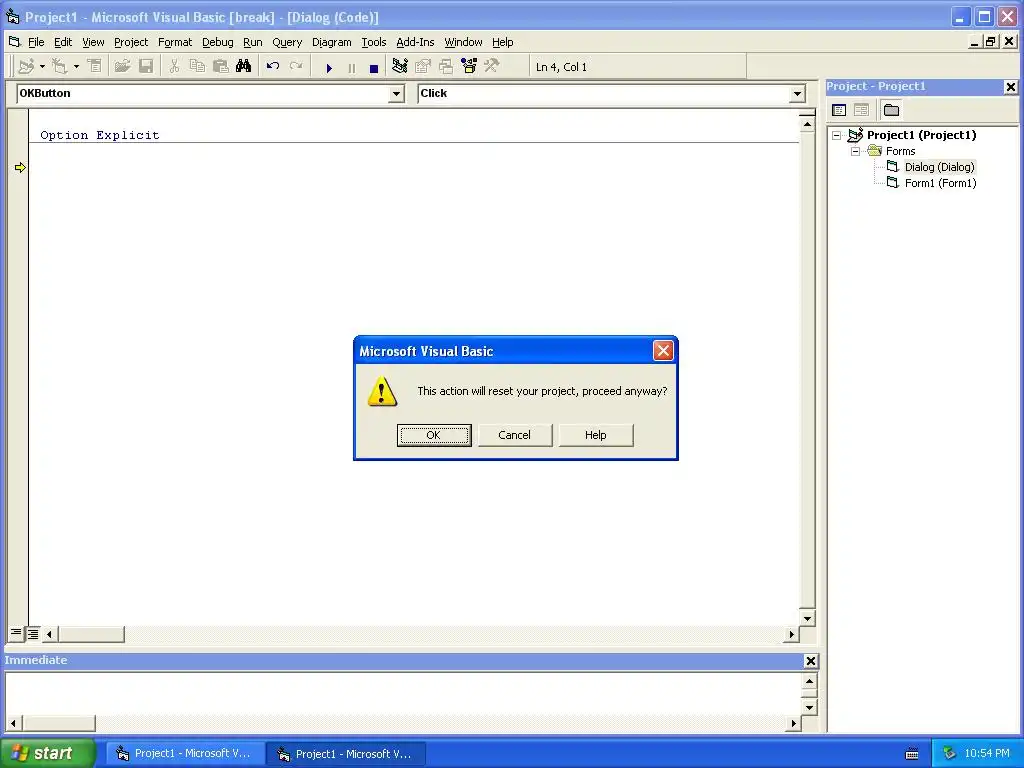Screen dimensions: 1024x768
Task: Open the Add-Ins menu
Action: click(x=415, y=42)
